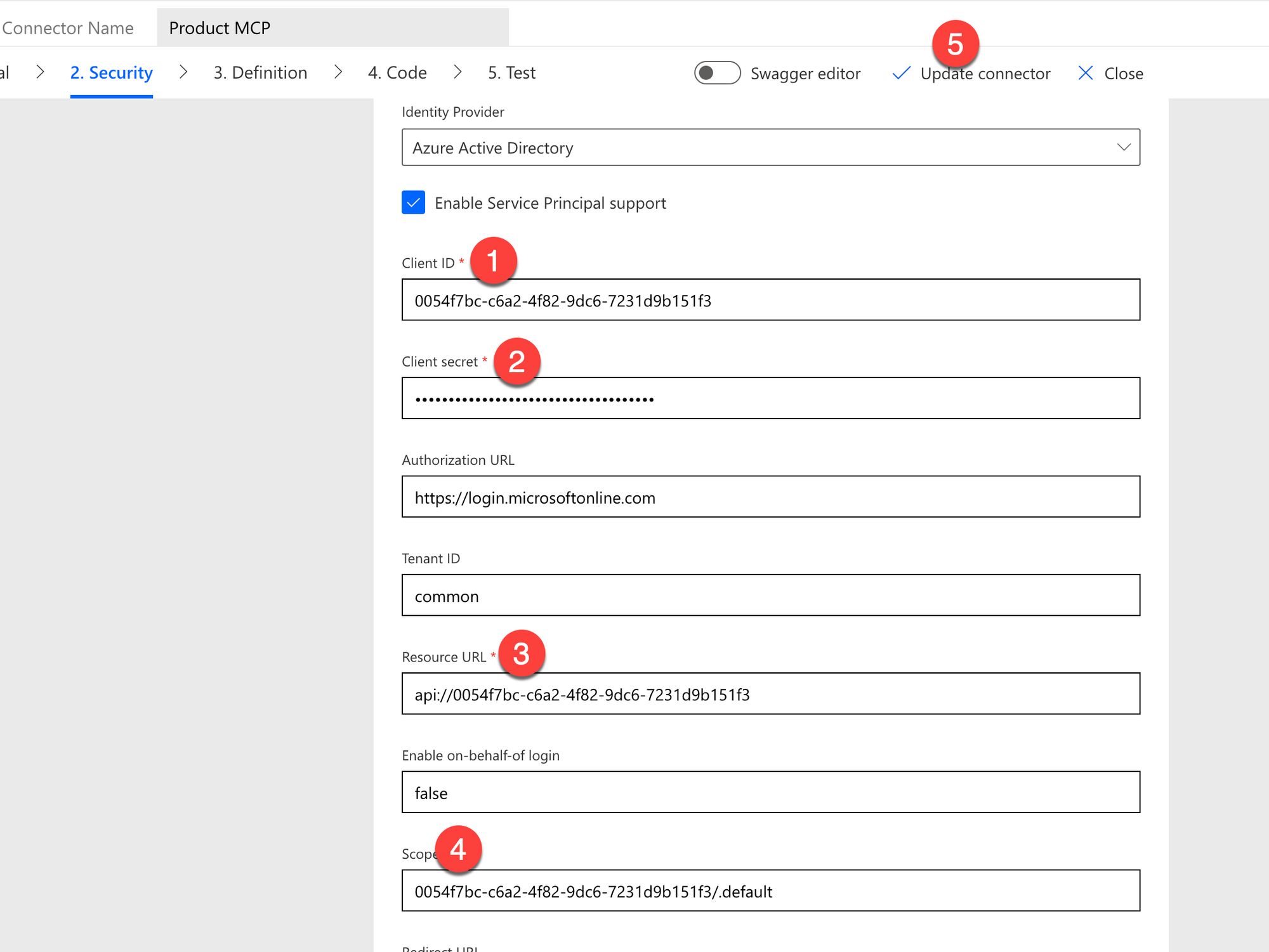Image resolution: width=1269 pixels, height=952 pixels.
Task: Click into the Client ID field
Action: click(x=770, y=300)
